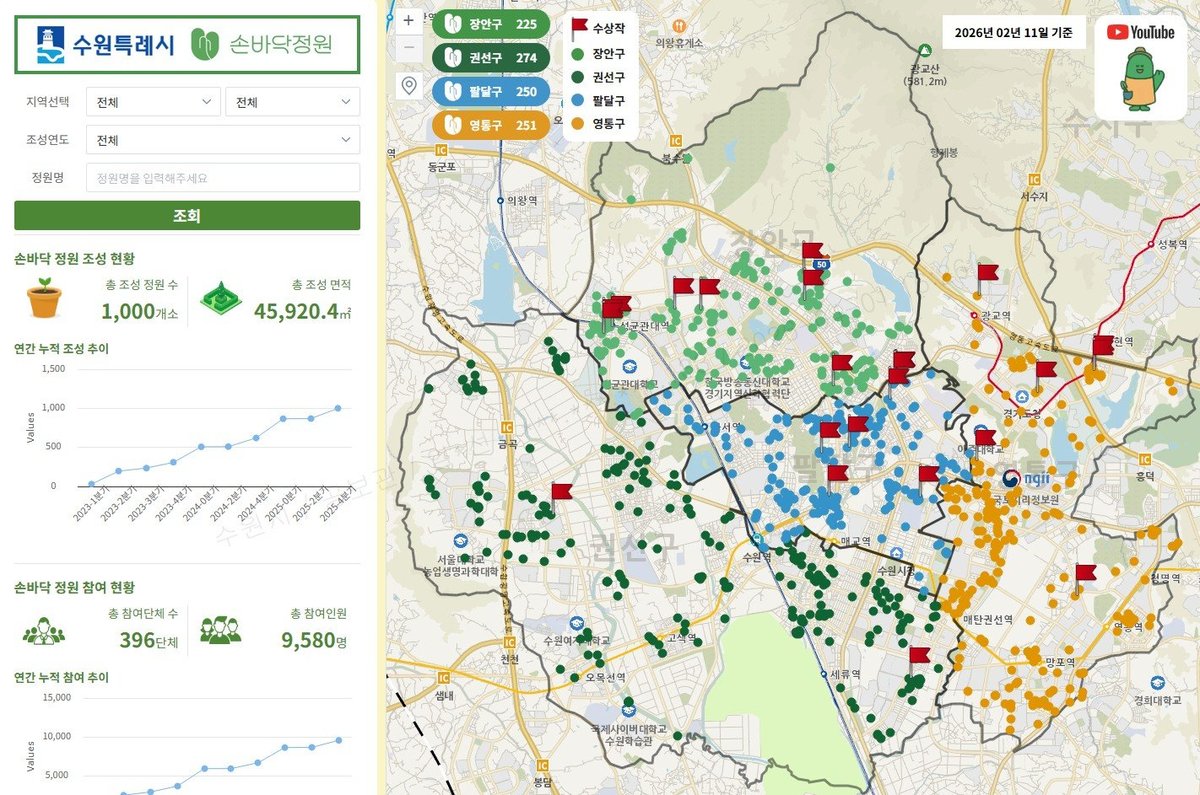Click the green 조회 search button
1200x795 pixels.
[187, 215]
